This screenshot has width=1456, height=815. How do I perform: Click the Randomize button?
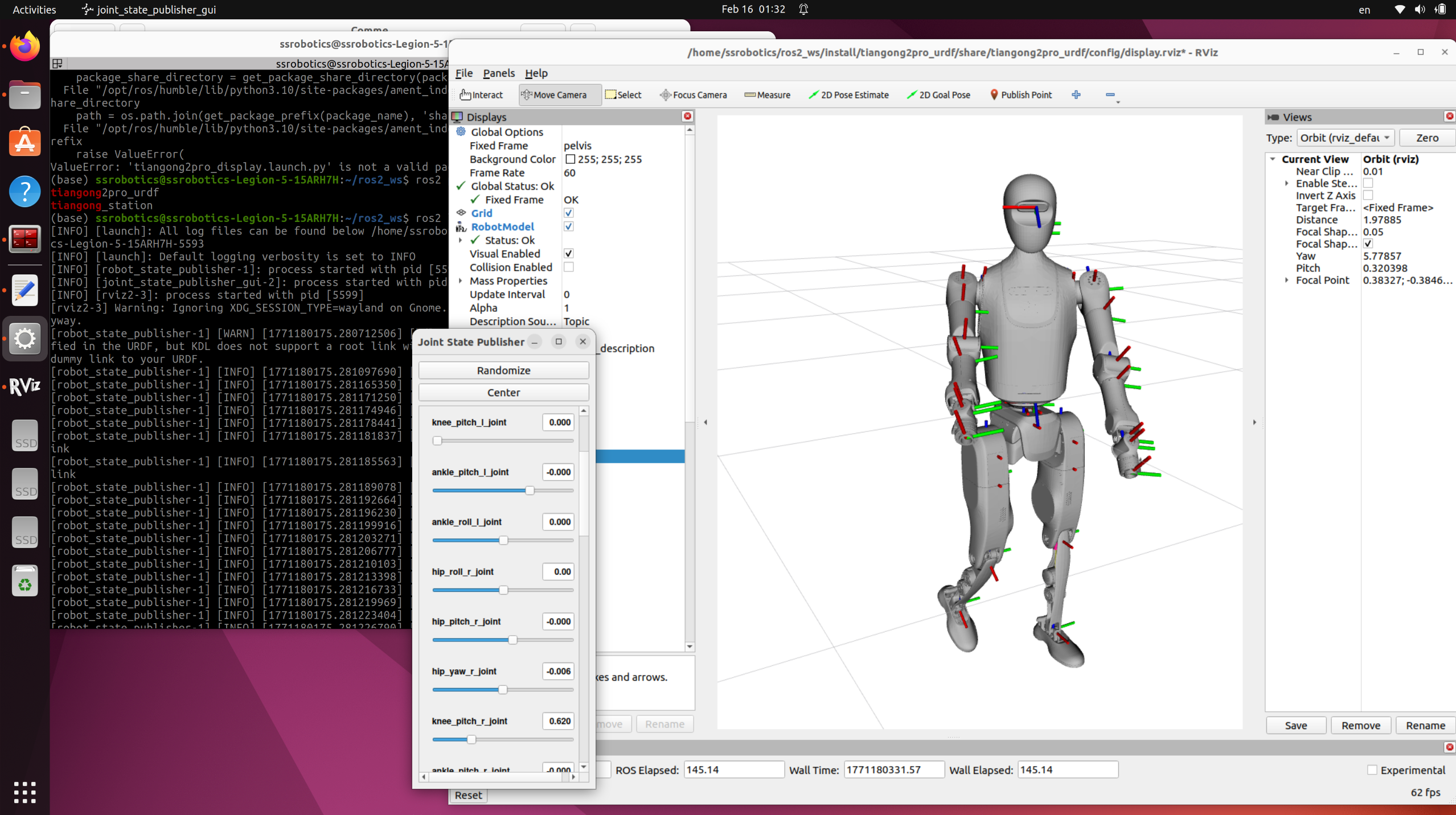[x=503, y=371]
